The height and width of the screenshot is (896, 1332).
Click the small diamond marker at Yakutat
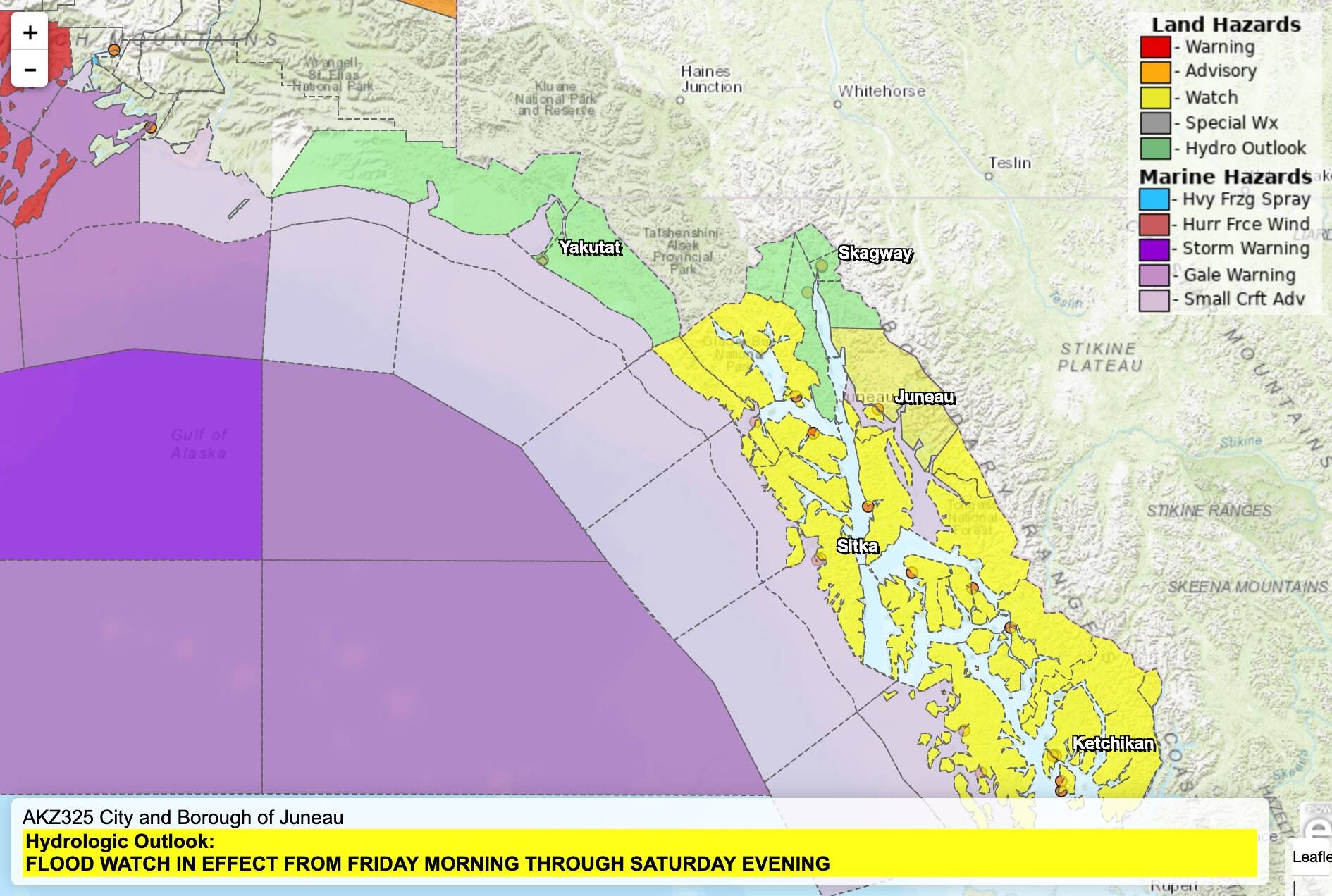[542, 260]
